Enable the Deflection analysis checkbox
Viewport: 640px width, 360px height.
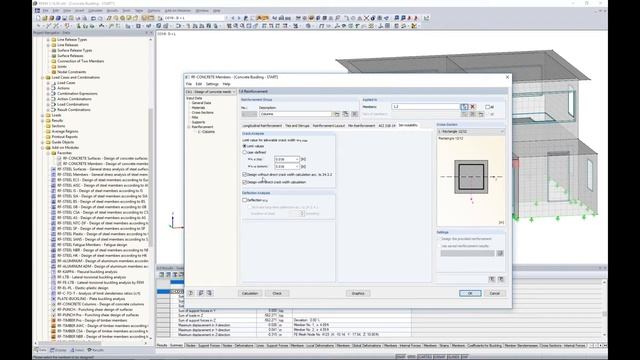tap(244, 200)
